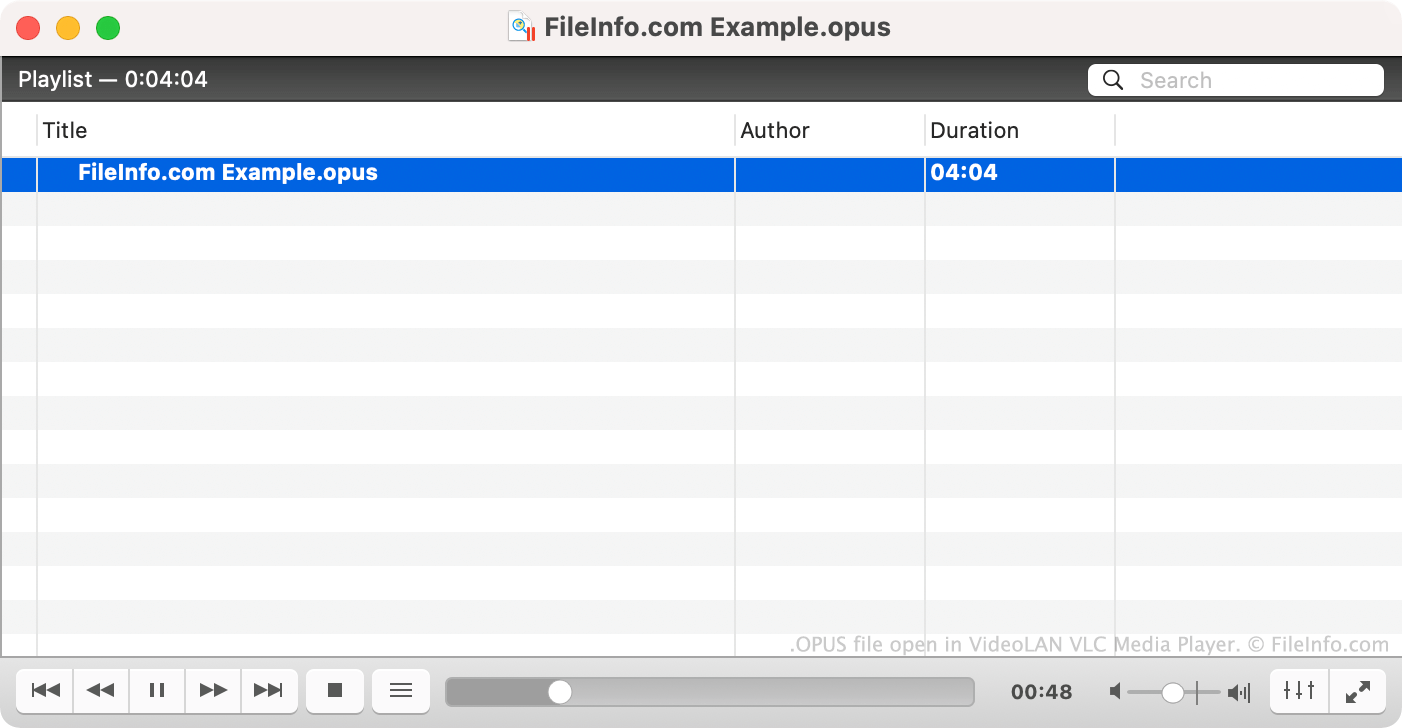Click the playback position slider knob

coord(560,692)
